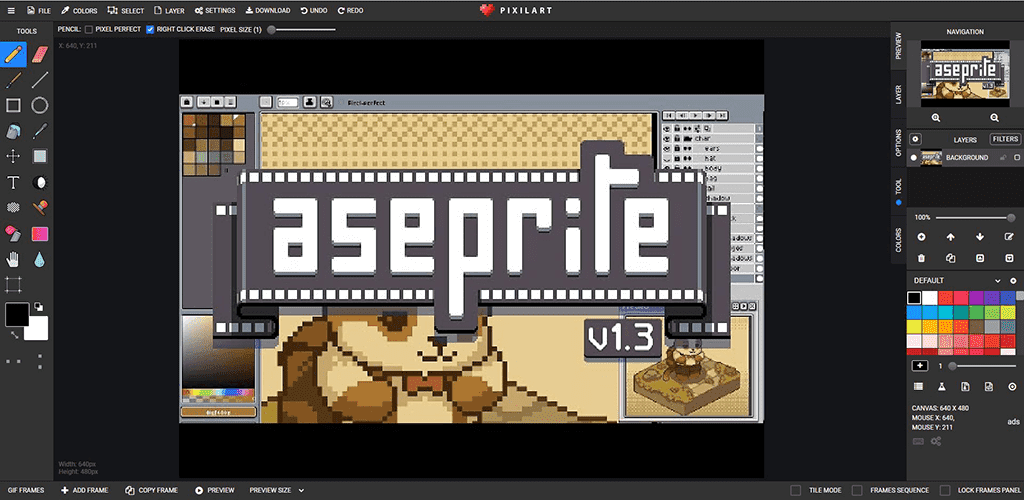This screenshot has width=1024, height=500.
Task: Move layer down with arrow icon
Action: click(x=980, y=237)
